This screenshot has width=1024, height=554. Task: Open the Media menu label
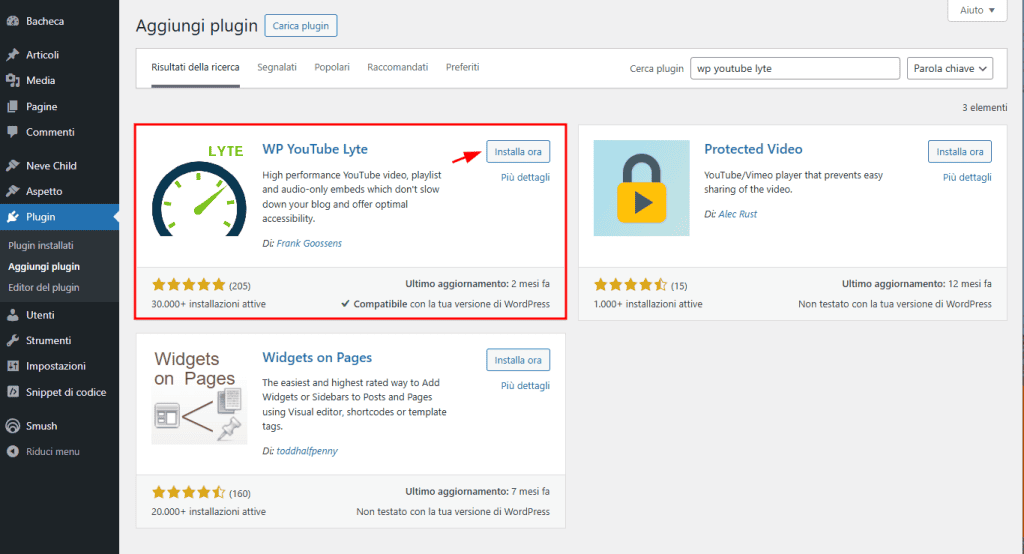click(x=40, y=80)
